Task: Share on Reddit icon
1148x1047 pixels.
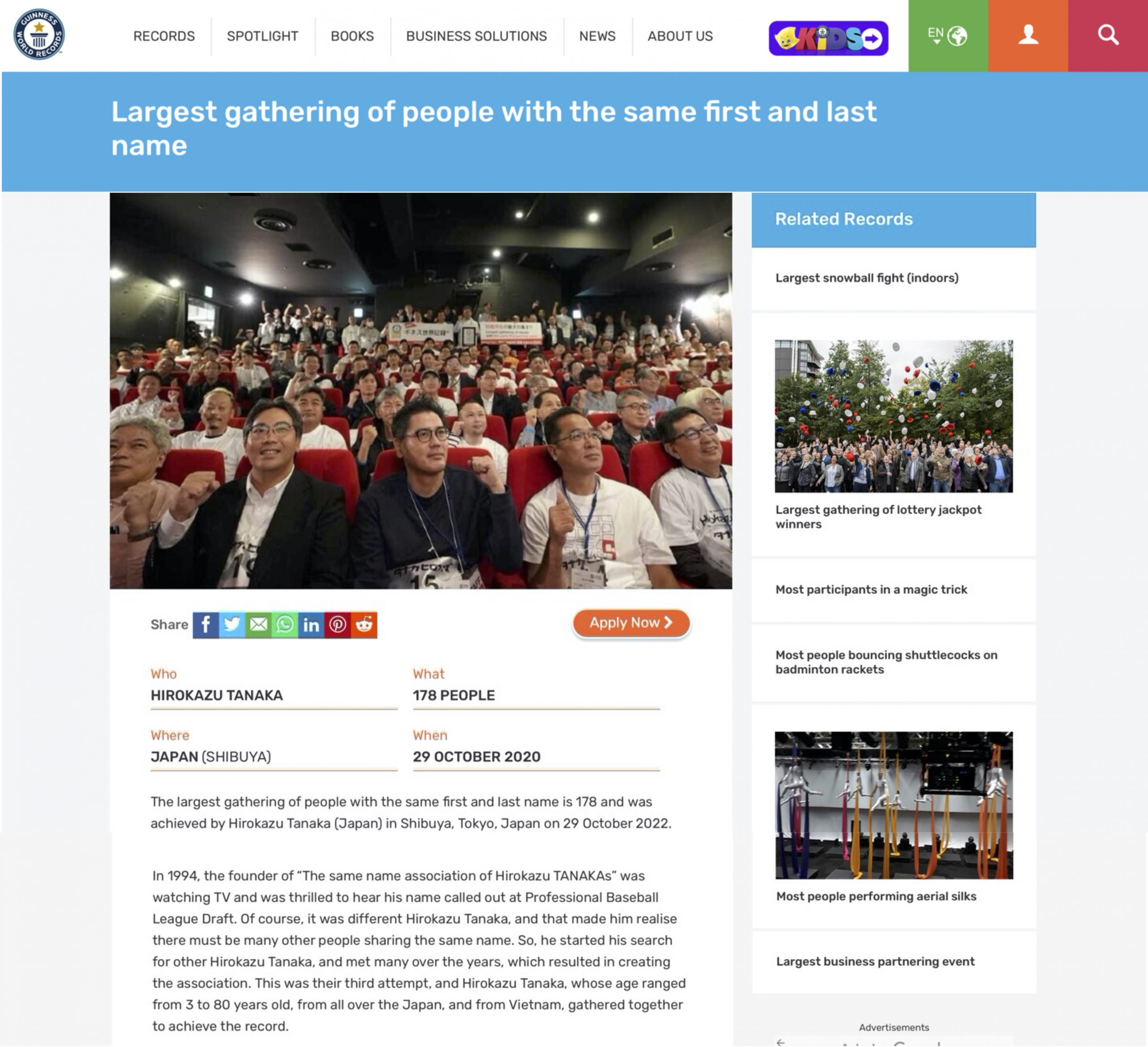Action: click(364, 625)
